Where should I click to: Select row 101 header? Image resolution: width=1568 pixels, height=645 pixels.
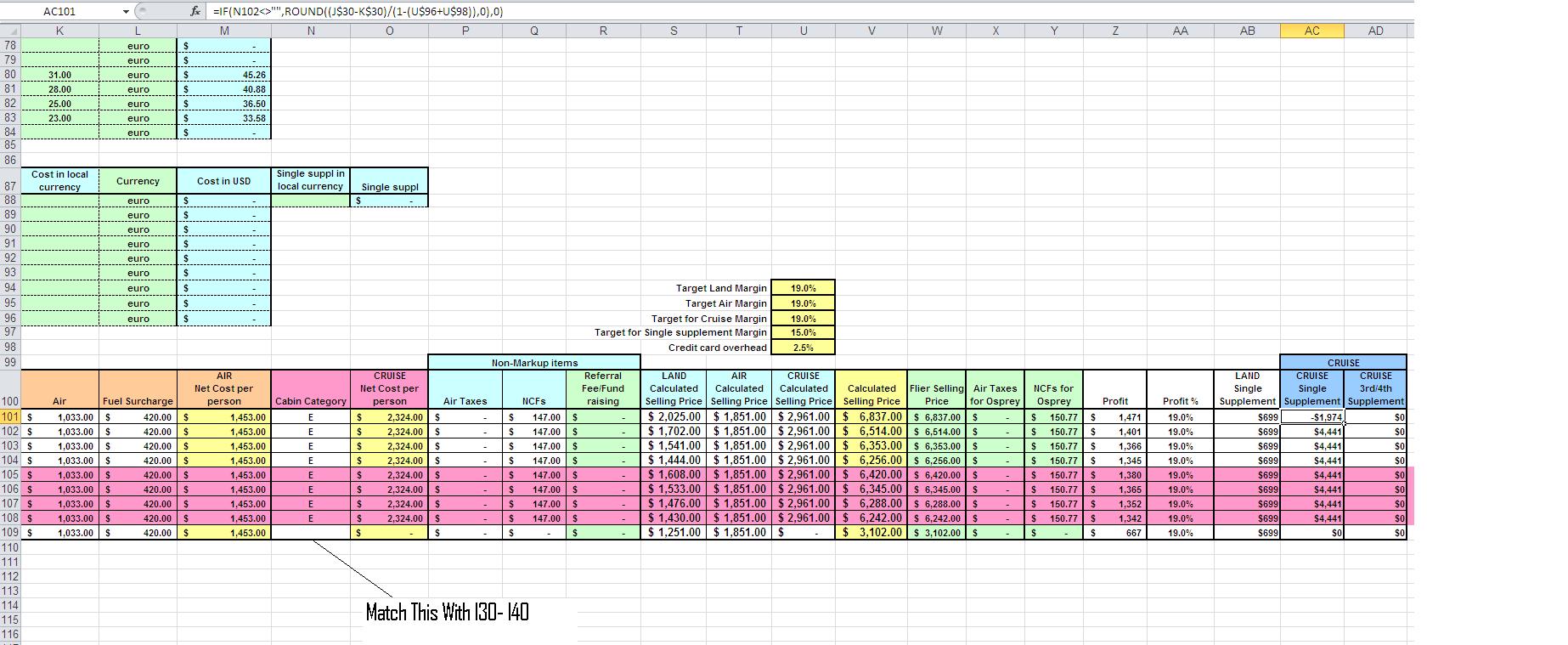(x=10, y=417)
